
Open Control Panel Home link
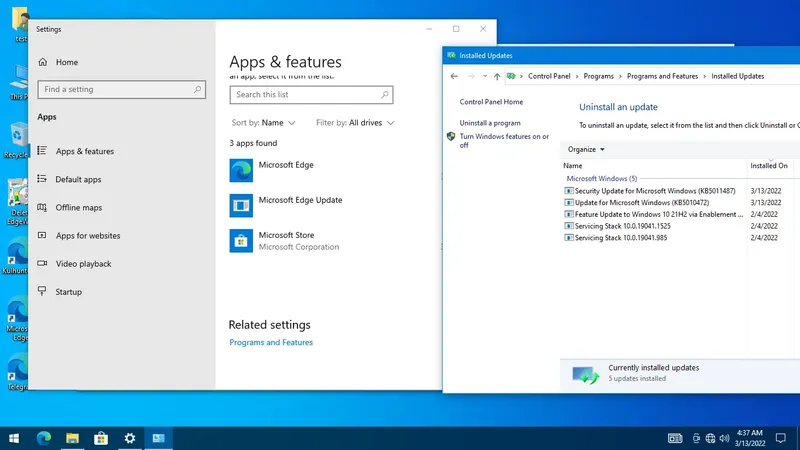[x=491, y=102]
